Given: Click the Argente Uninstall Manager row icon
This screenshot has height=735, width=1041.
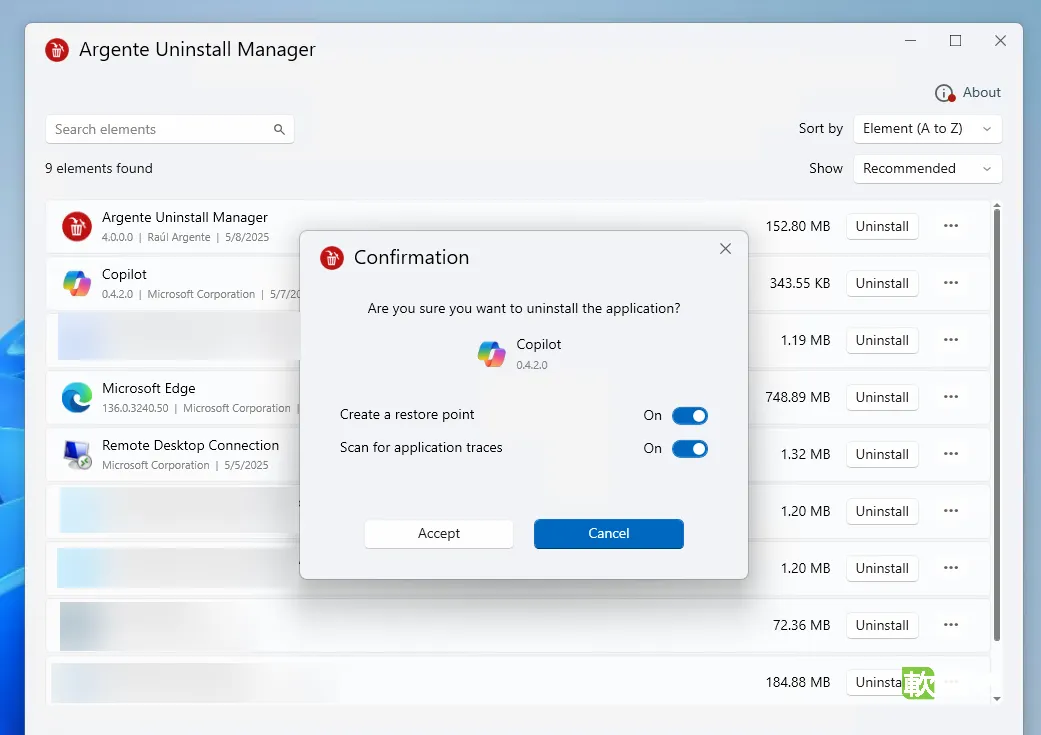Looking at the screenshot, I should (77, 226).
